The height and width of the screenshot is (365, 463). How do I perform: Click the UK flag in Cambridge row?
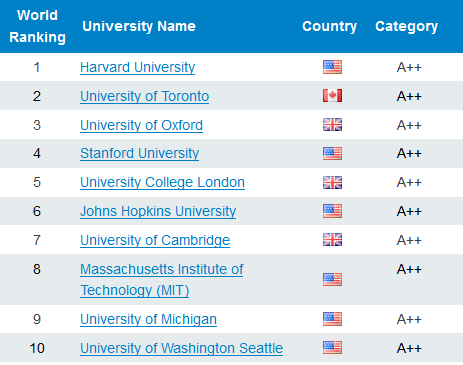(x=332, y=240)
